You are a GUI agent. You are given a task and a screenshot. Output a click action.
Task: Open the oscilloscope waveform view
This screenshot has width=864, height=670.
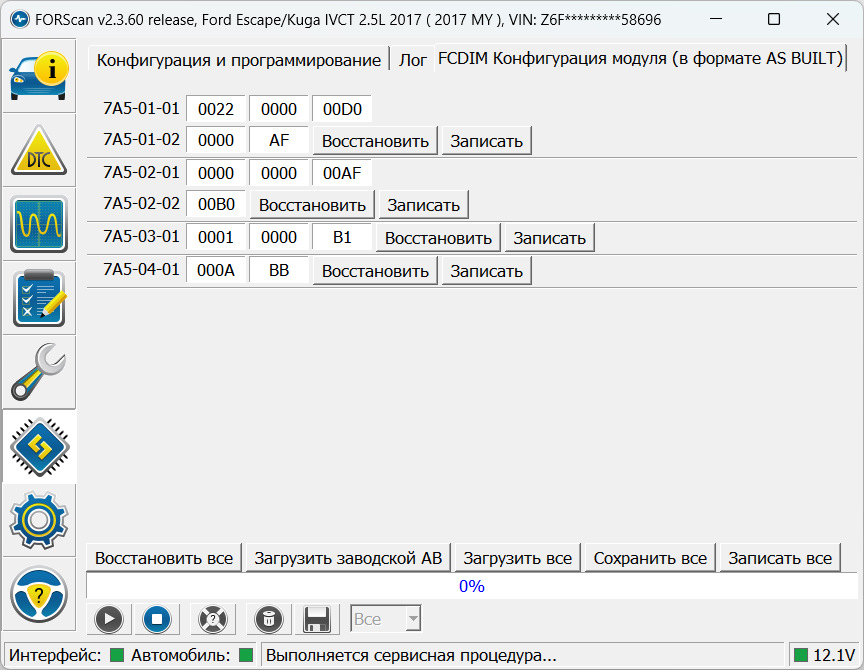(x=39, y=223)
